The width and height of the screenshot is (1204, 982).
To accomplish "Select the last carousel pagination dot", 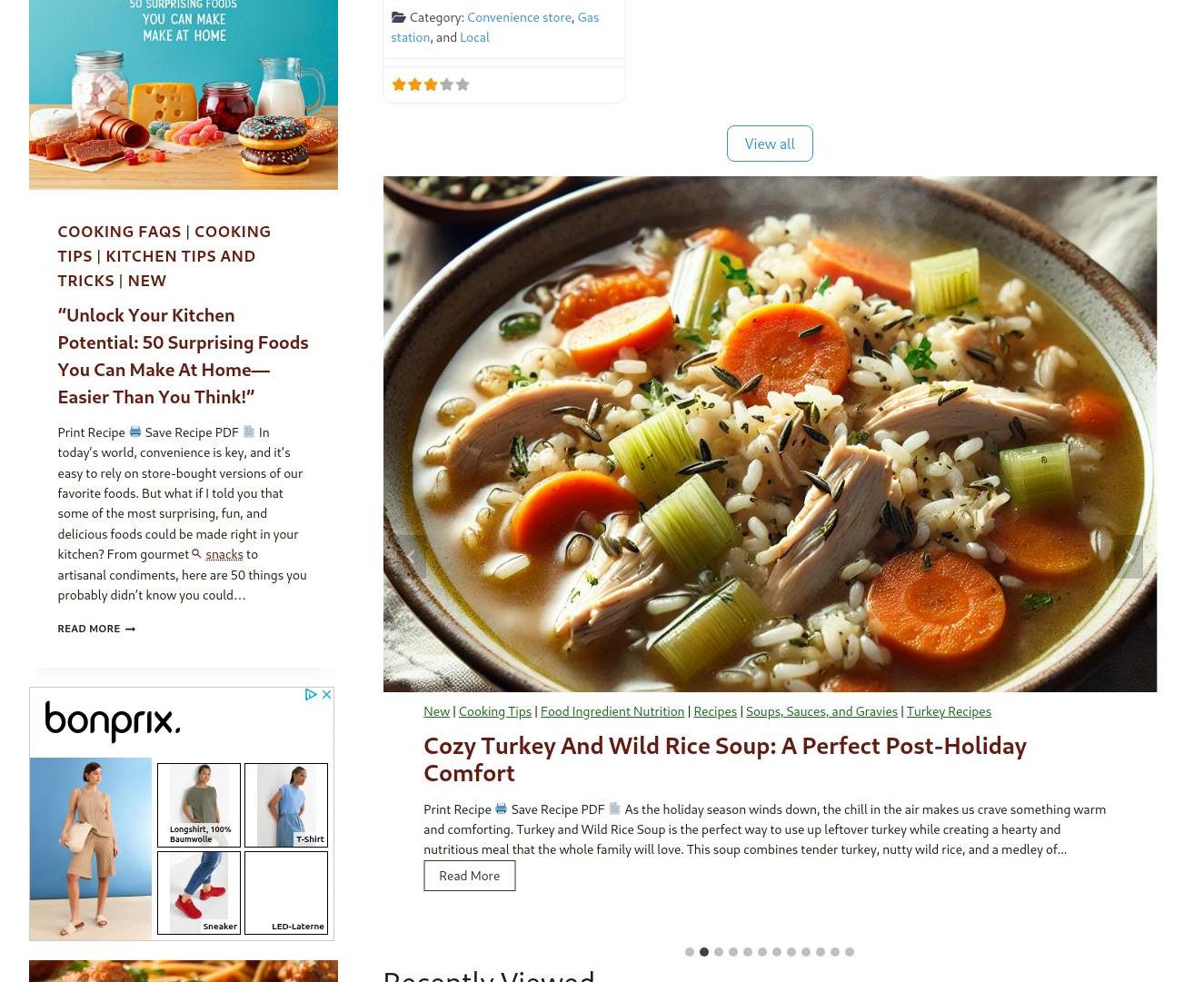I will [850, 952].
